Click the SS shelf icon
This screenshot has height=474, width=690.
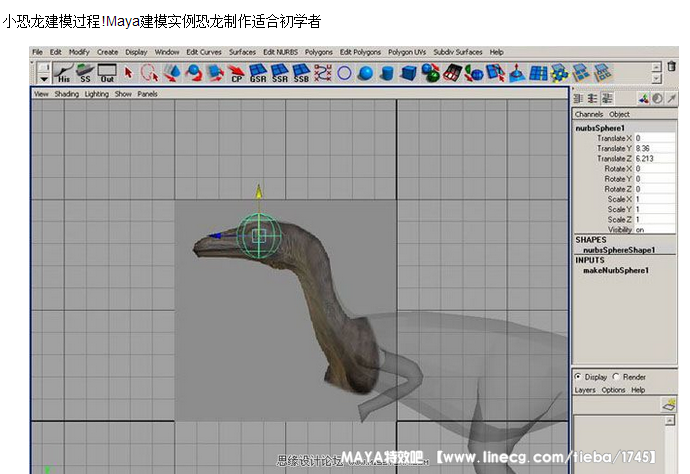pos(85,73)
